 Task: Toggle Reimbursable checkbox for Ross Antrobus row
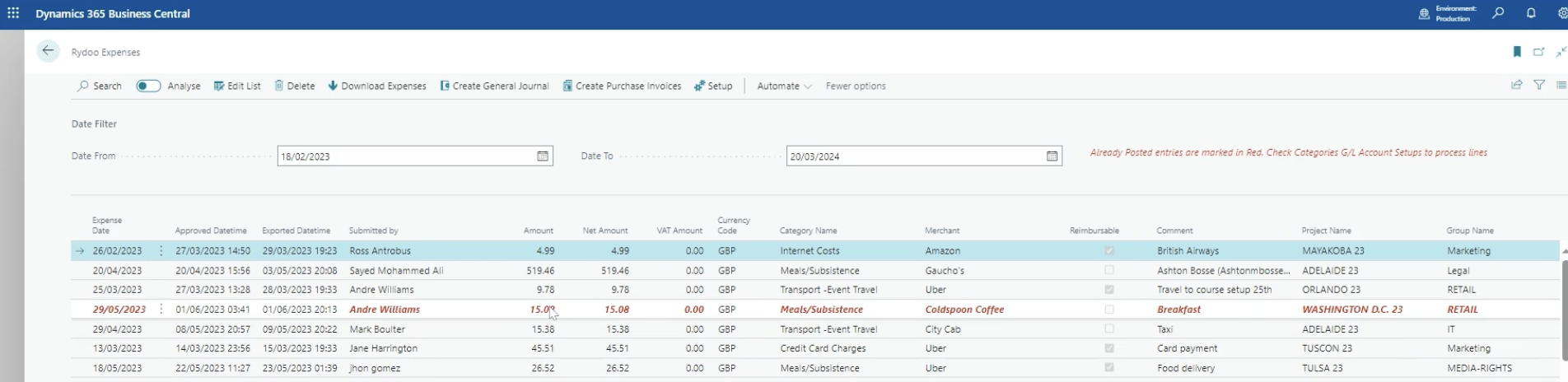click(1109, 250)
